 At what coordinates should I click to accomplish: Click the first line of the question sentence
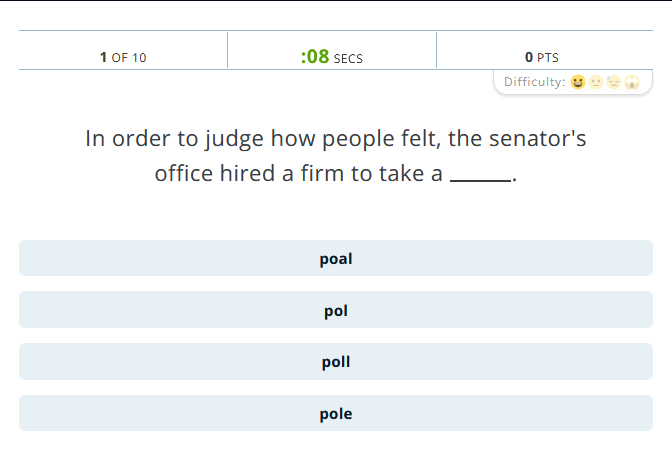click(x=336, y=138)
